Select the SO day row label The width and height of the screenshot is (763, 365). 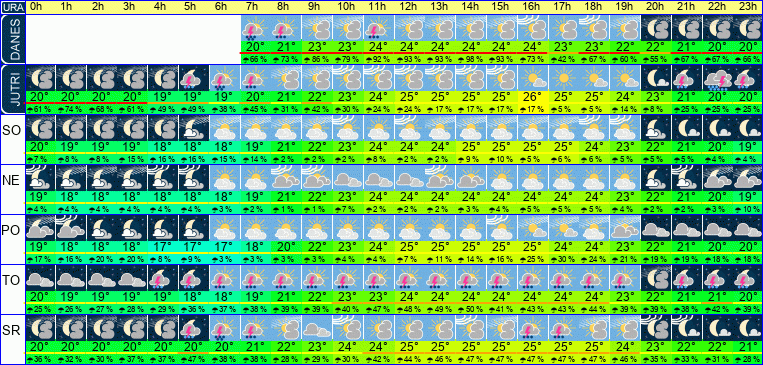click(x=11, y=130)
